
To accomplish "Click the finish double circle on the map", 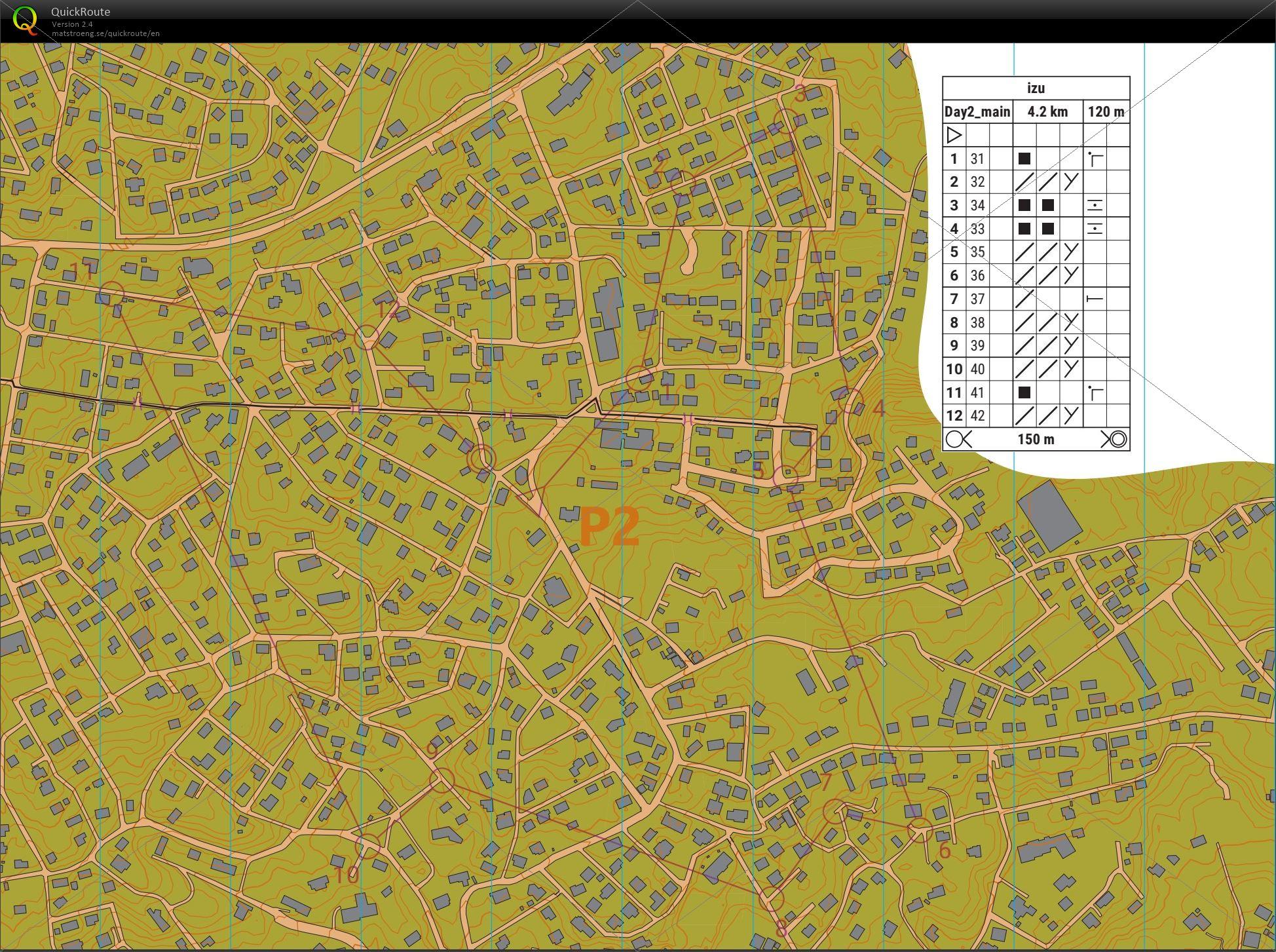I will [482, 459].
